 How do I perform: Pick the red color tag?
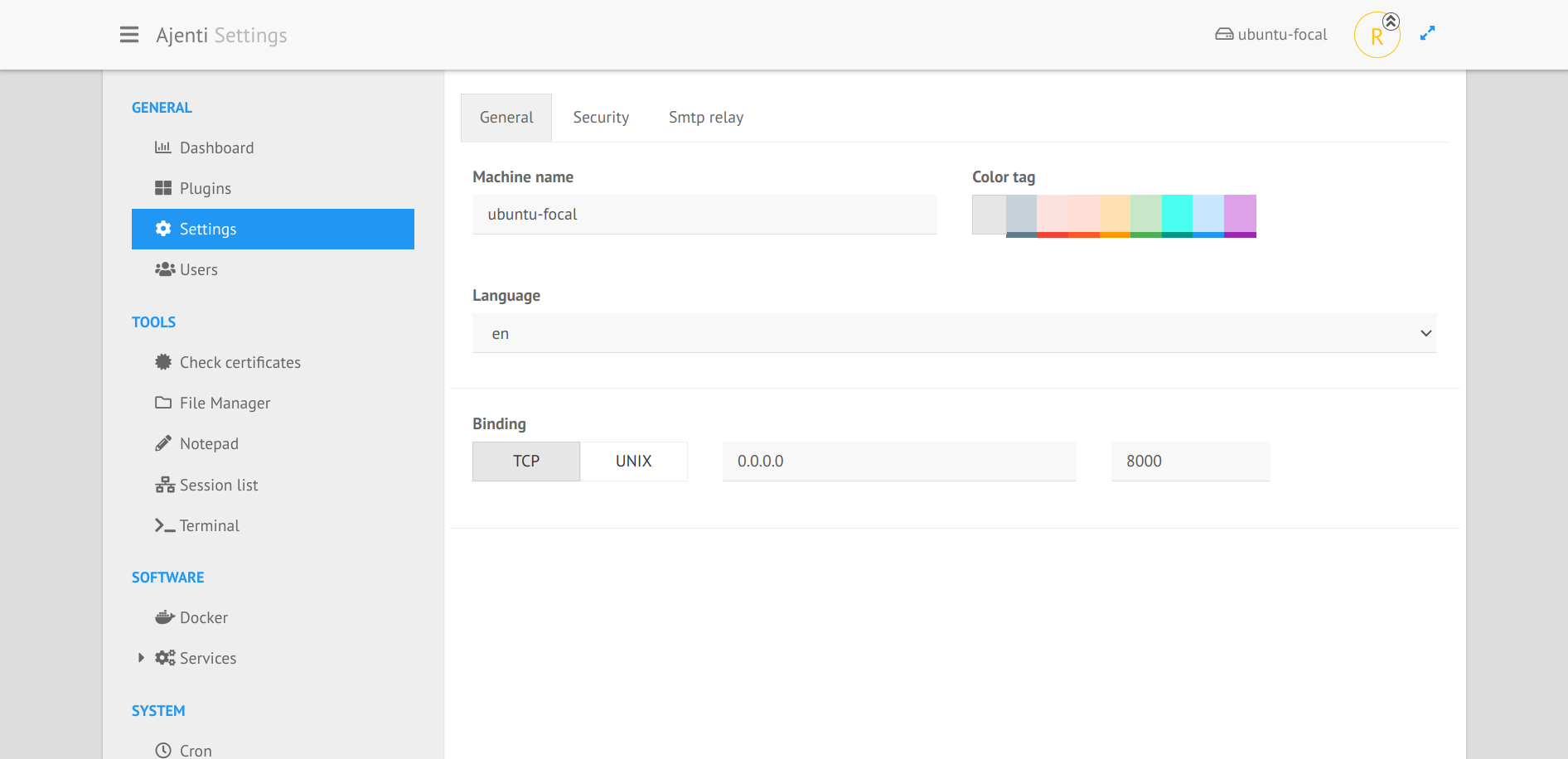tap(1053, 215)
